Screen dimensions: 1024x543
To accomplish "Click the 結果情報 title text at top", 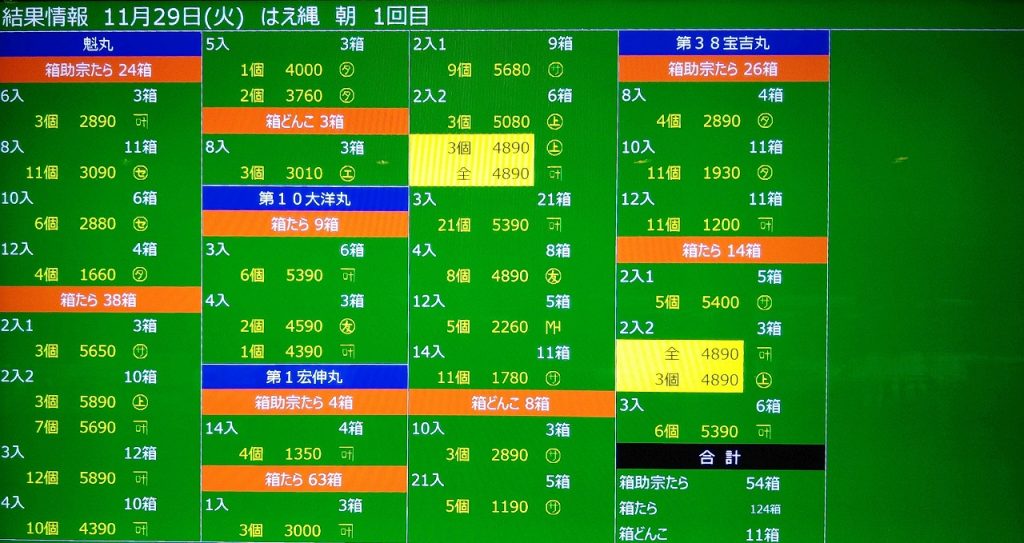I will pos(46,14).
